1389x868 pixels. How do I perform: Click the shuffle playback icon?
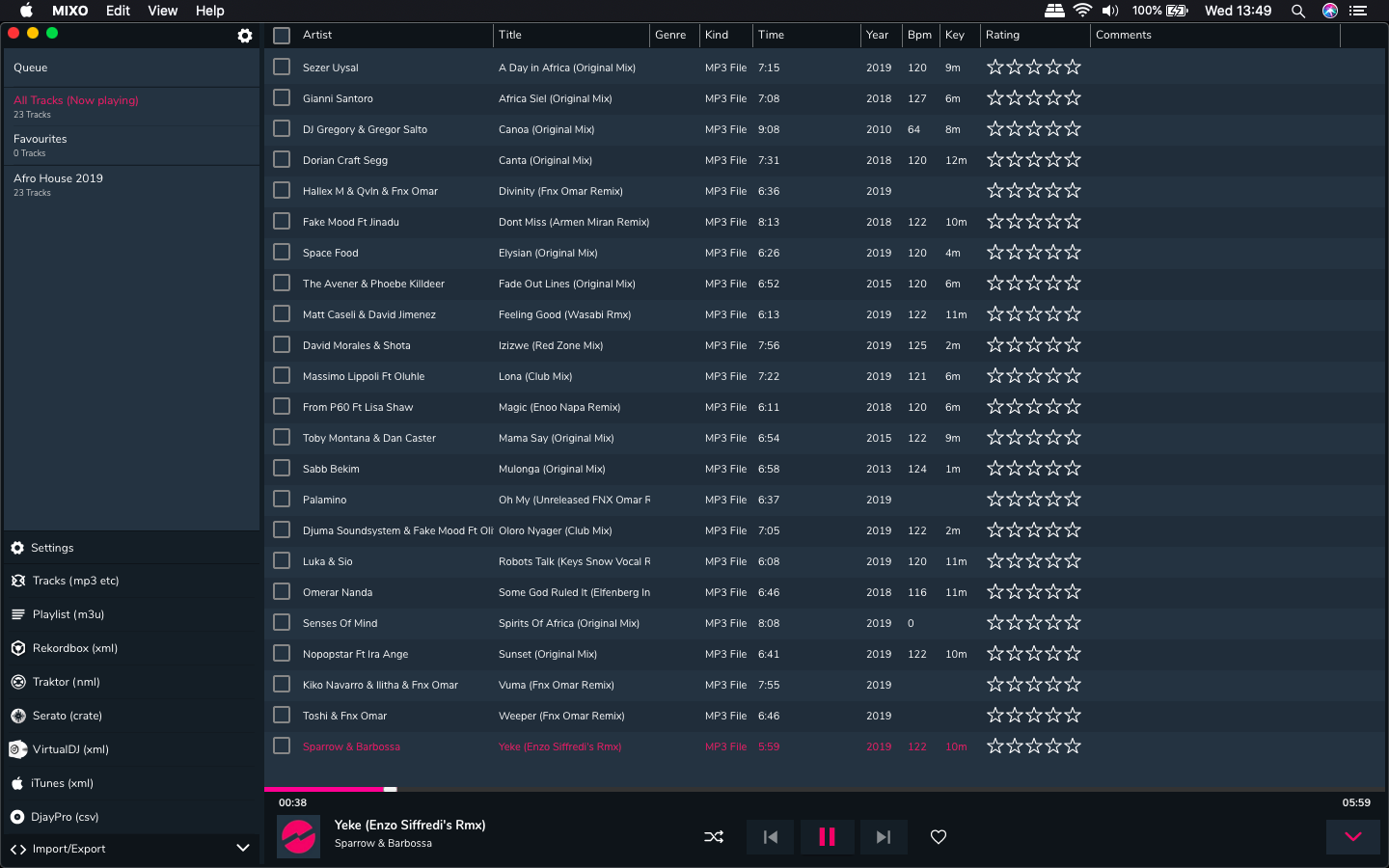[714, 837]
